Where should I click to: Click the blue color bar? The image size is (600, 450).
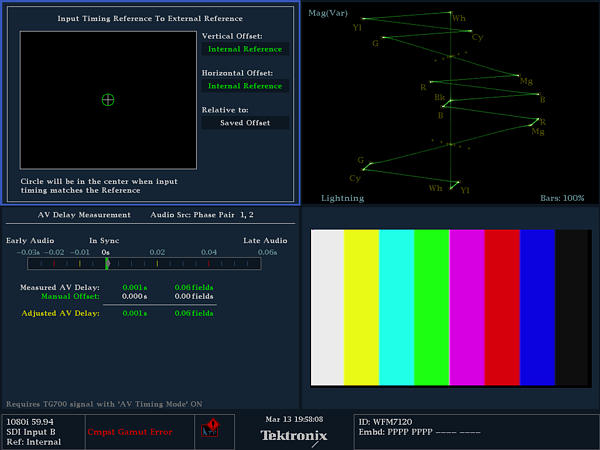(x=538, y=307)
